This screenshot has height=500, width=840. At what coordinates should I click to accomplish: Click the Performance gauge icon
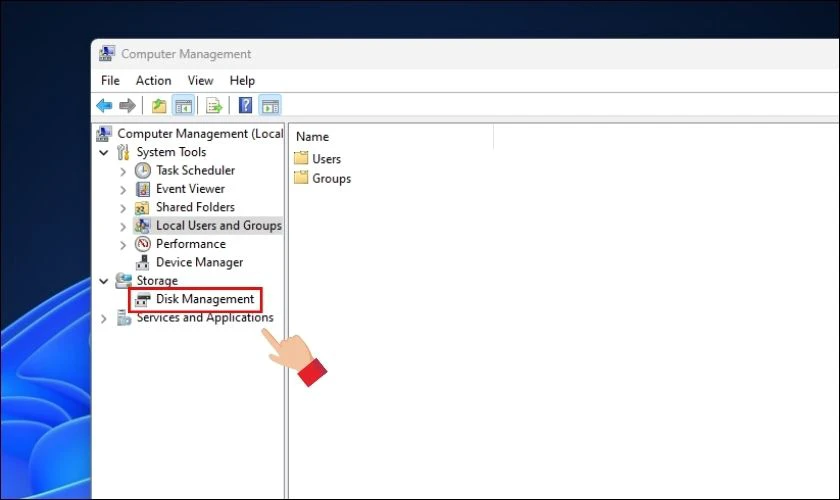[142, 244]
